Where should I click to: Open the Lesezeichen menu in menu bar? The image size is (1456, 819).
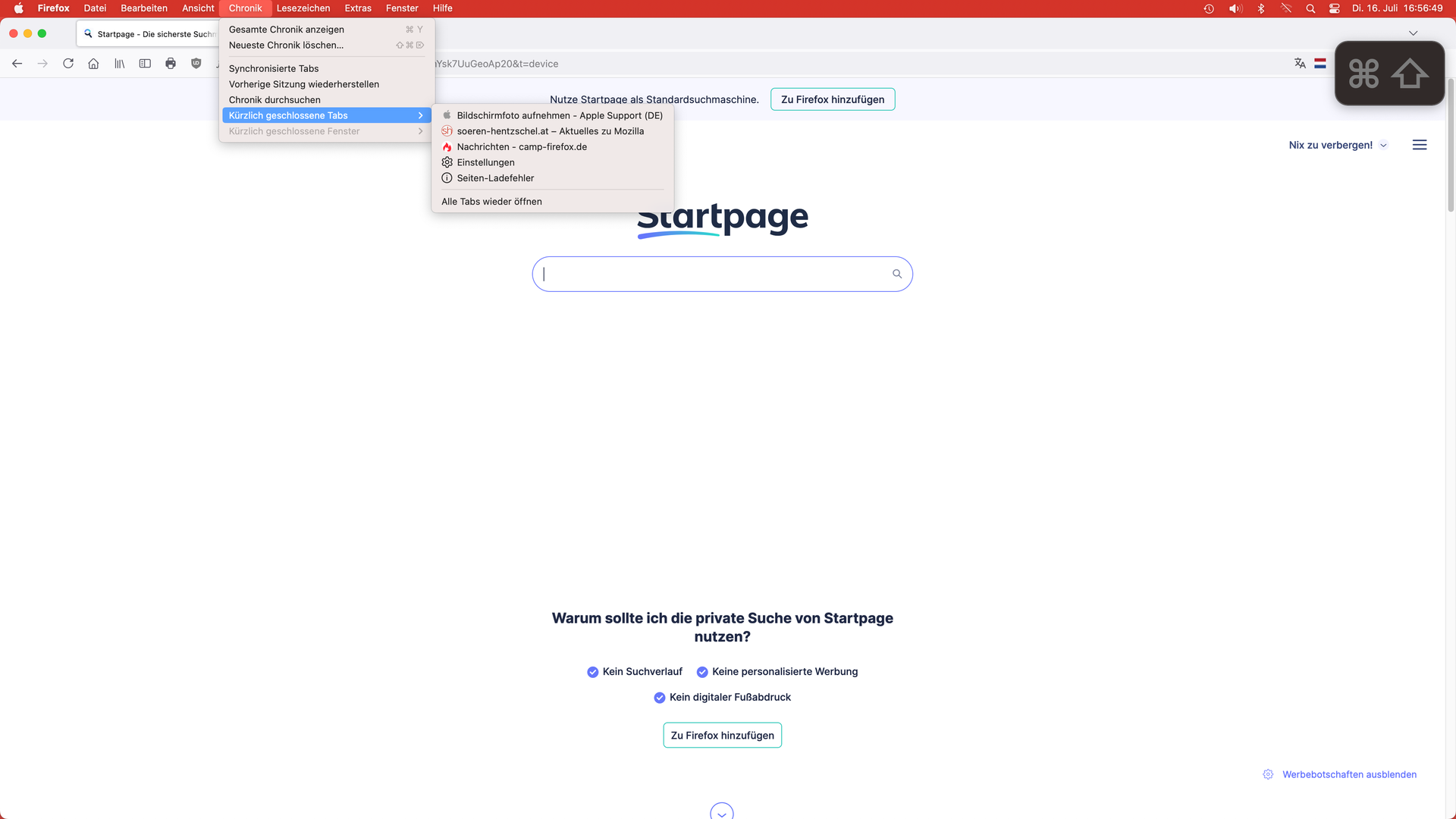point(303,8)
